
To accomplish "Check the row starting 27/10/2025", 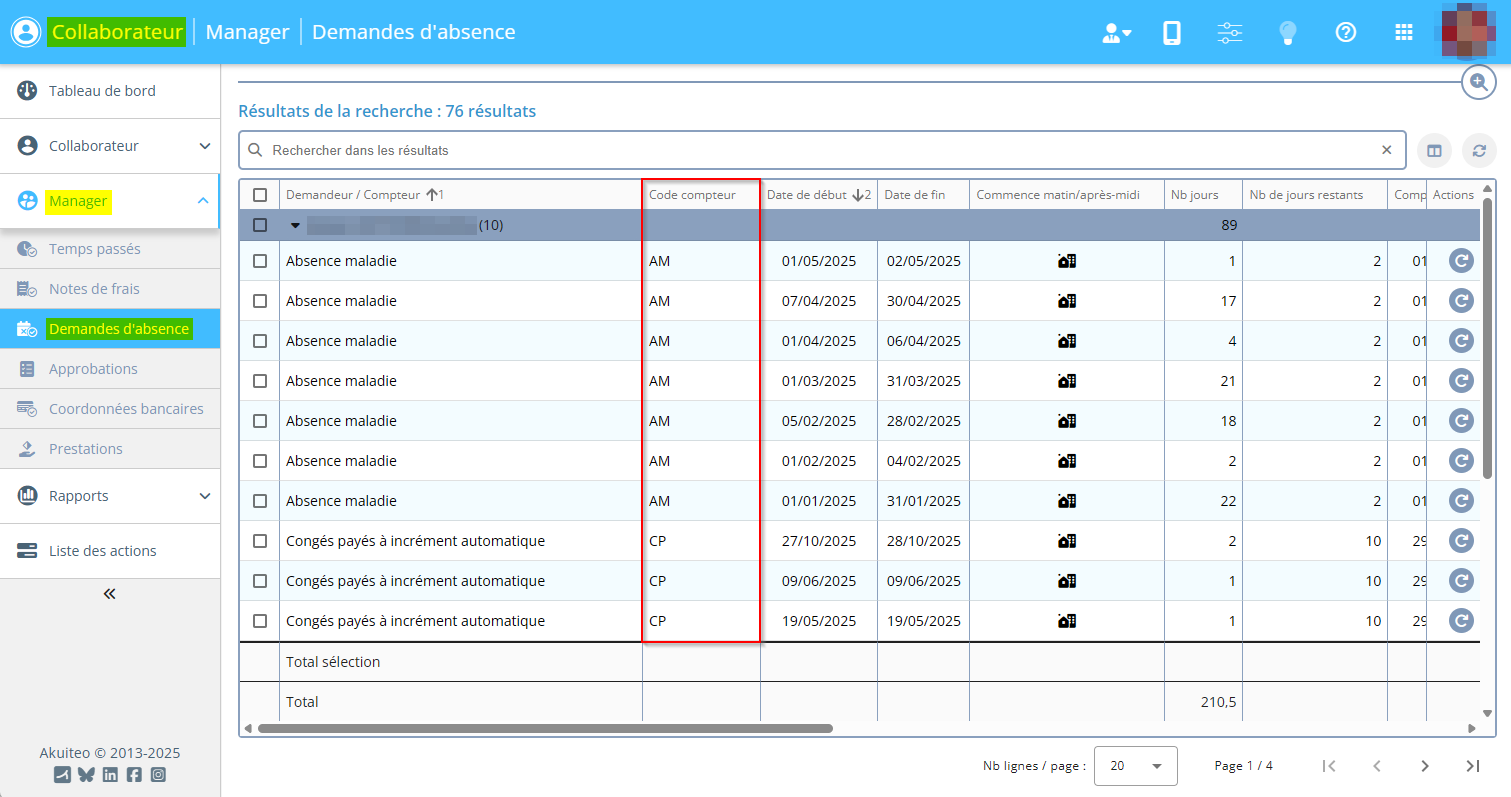I will pyautogui.click(x=260, y=541).
